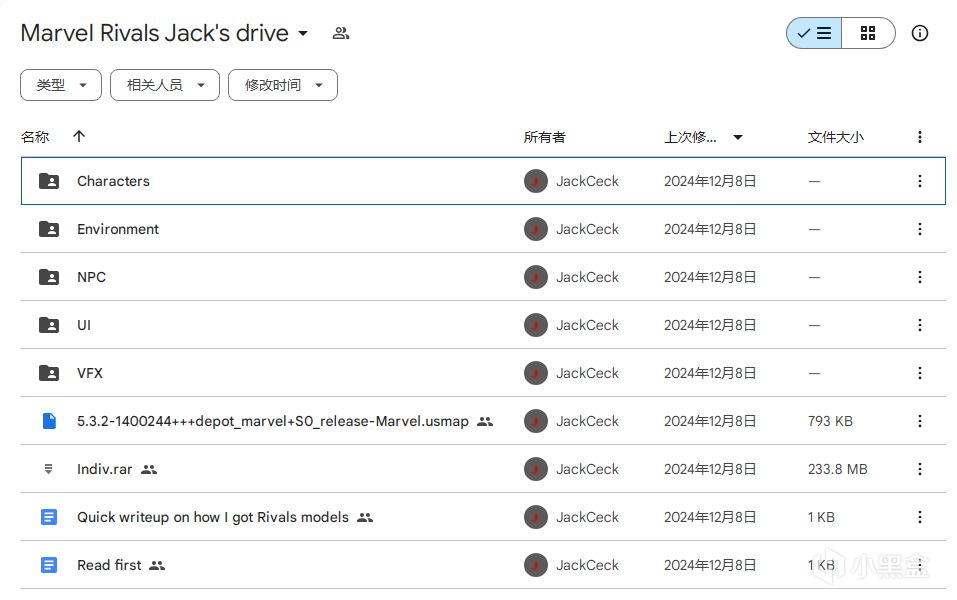Open column options three-dot menu in header
Viewport: 957px width, 600px height.
coord(919,137)
